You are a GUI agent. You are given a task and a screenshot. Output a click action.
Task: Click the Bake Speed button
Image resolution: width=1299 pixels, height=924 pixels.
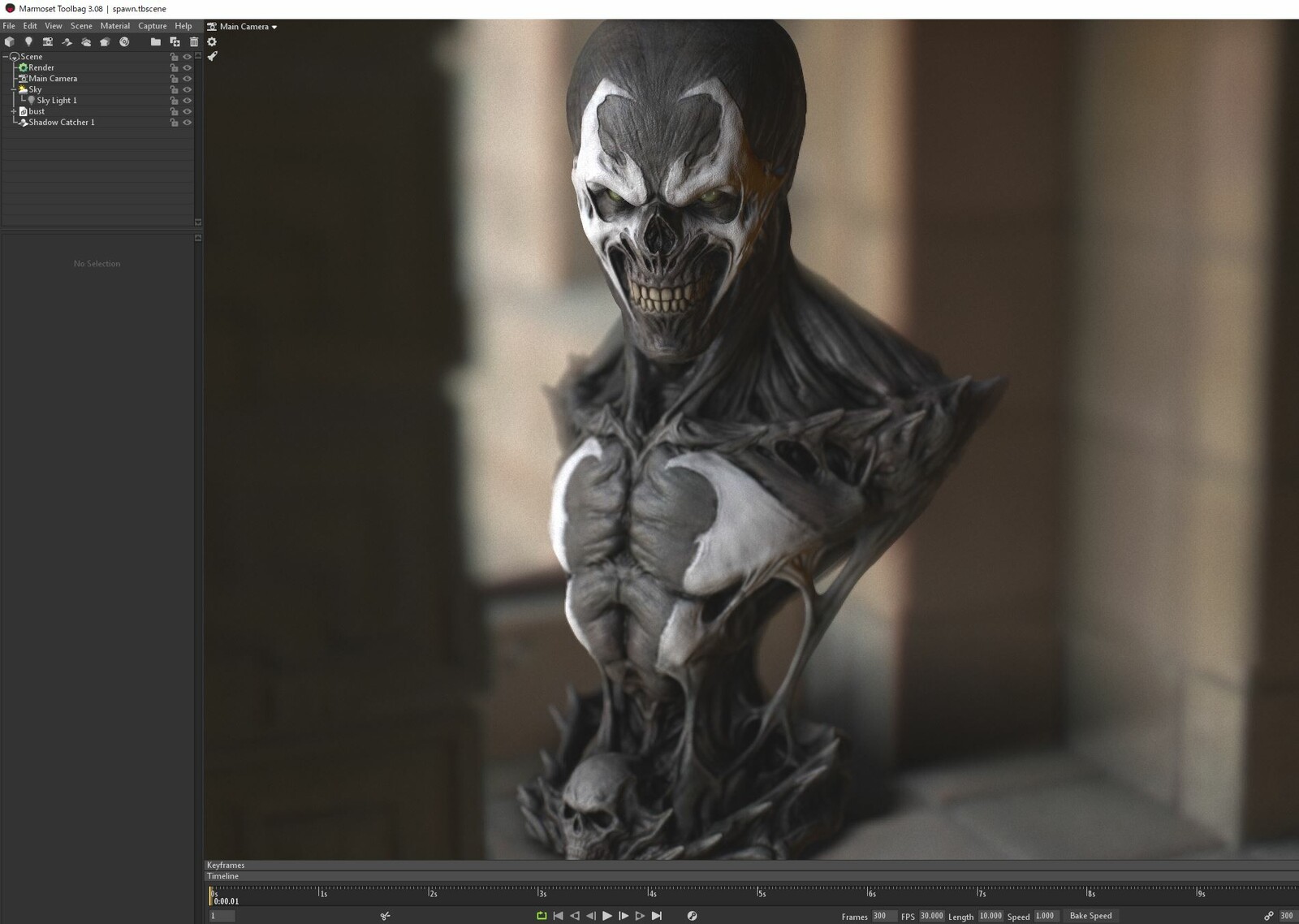[x=1090, y=916]
